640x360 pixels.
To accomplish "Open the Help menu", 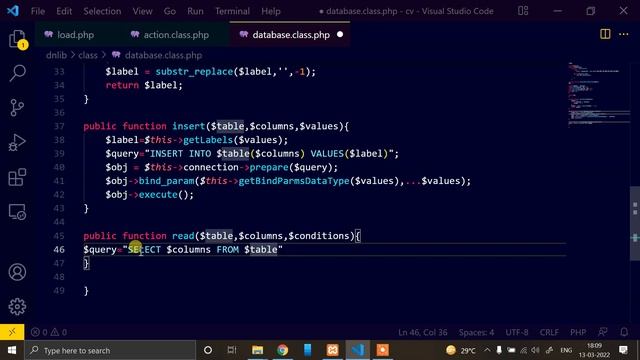I will click(x=271, y=11).
